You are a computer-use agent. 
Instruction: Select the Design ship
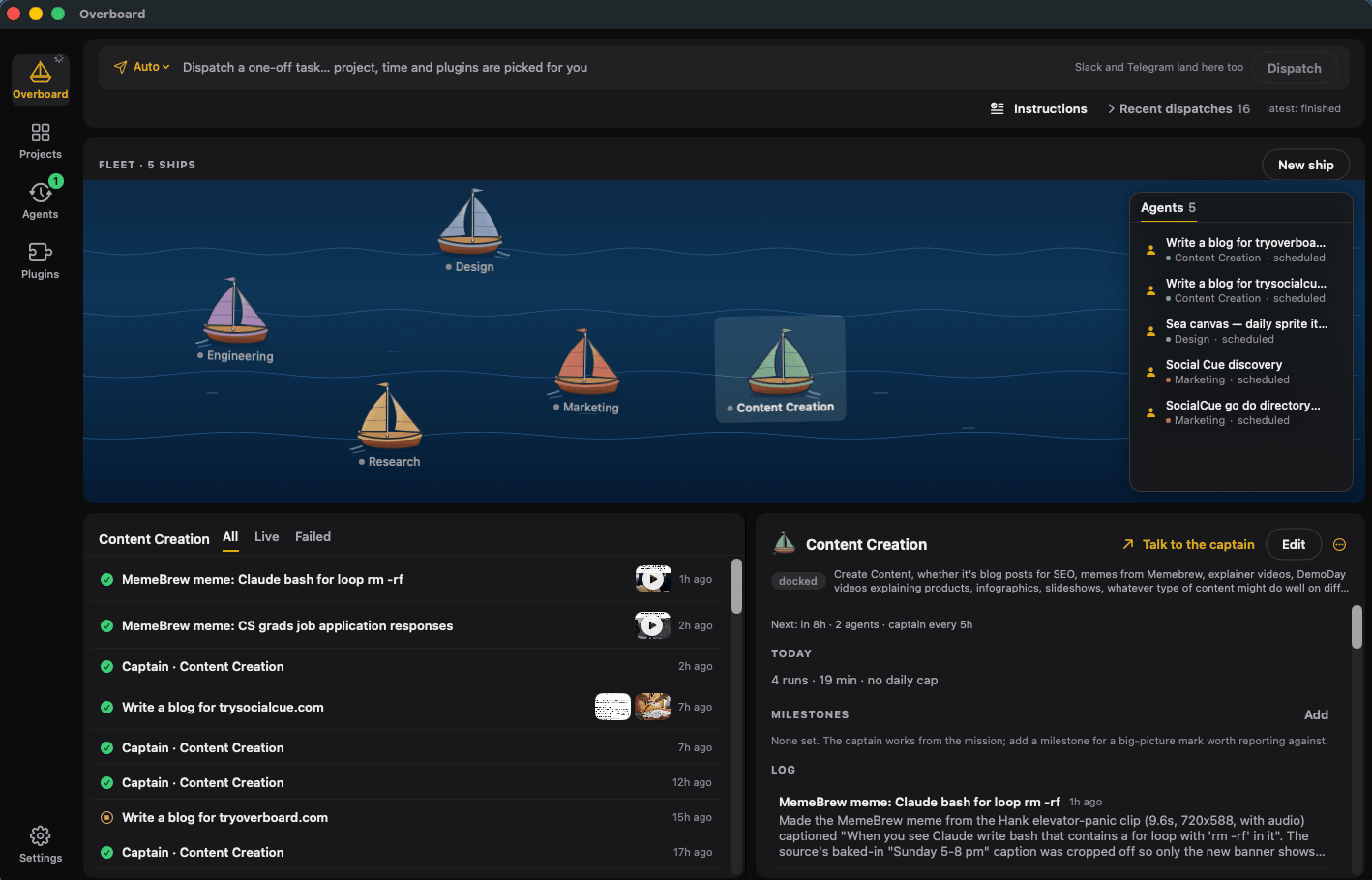click(x=471, y=230)
